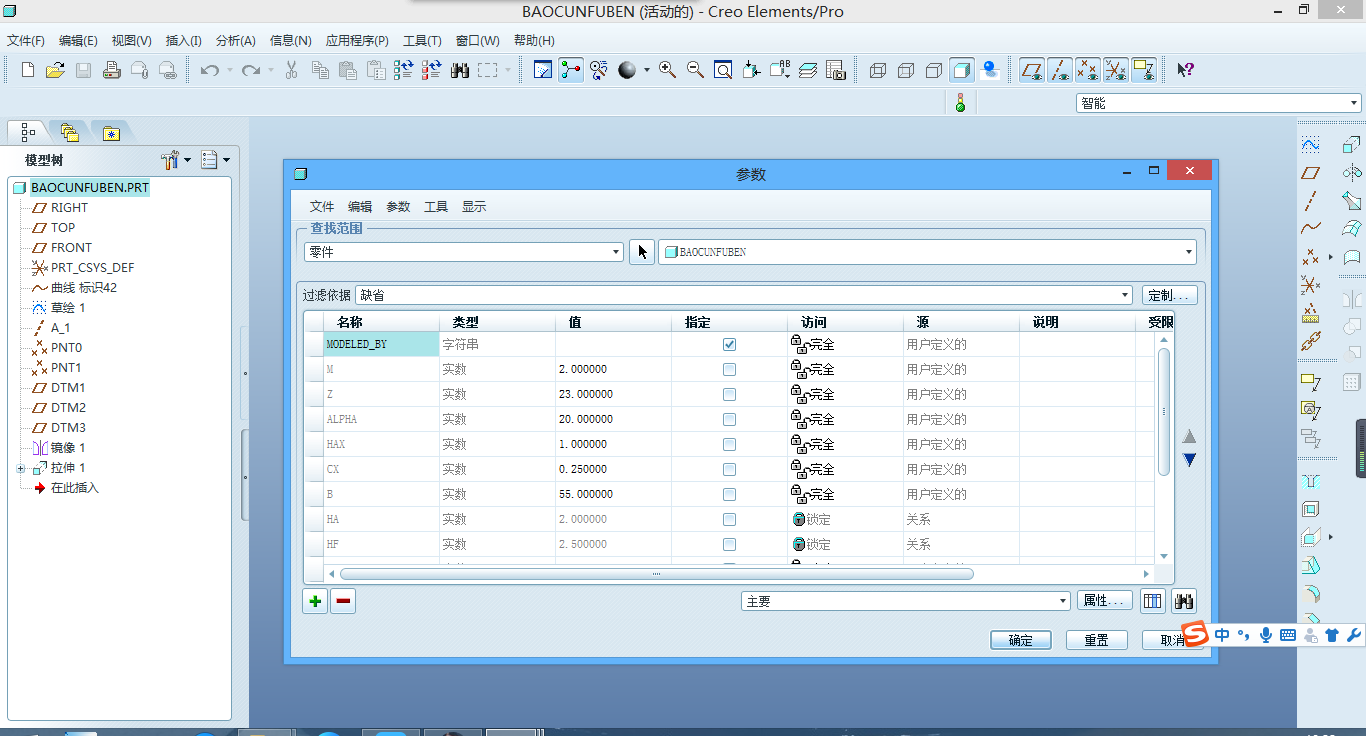Open the 缺省 filter dropdown
1366x736 pixels.
(x=1125, y=295)
